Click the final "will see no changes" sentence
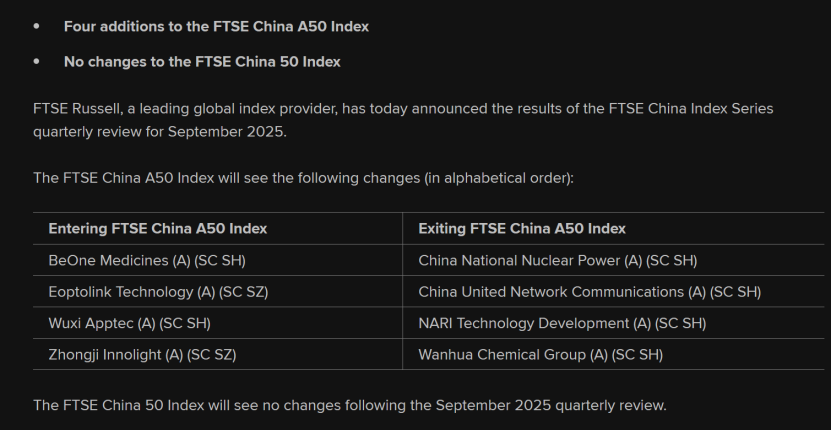831x430 pixels. click(x=350, y=405)
